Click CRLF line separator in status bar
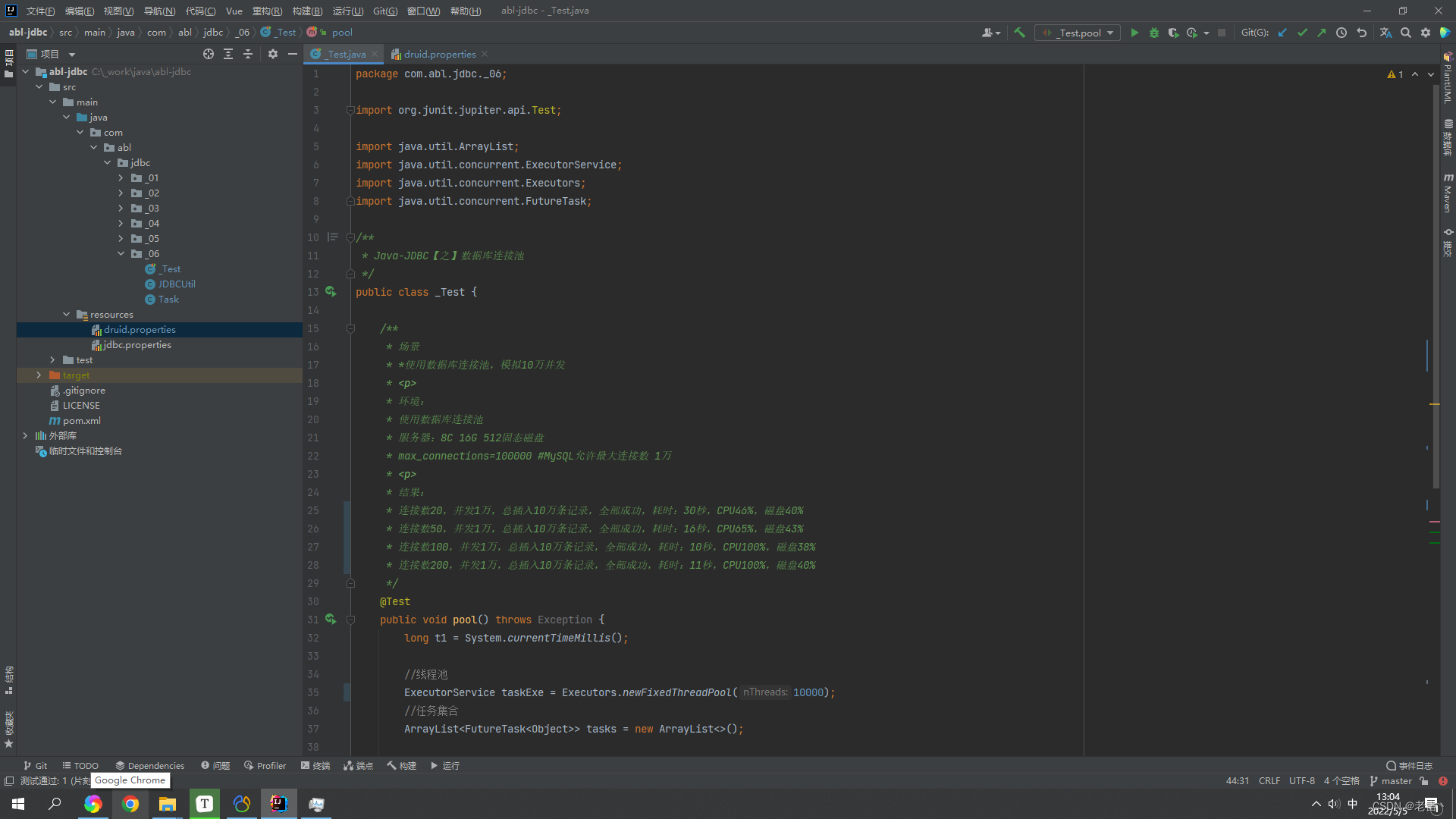This screenshot has height=819, width=1456. 1269,780
